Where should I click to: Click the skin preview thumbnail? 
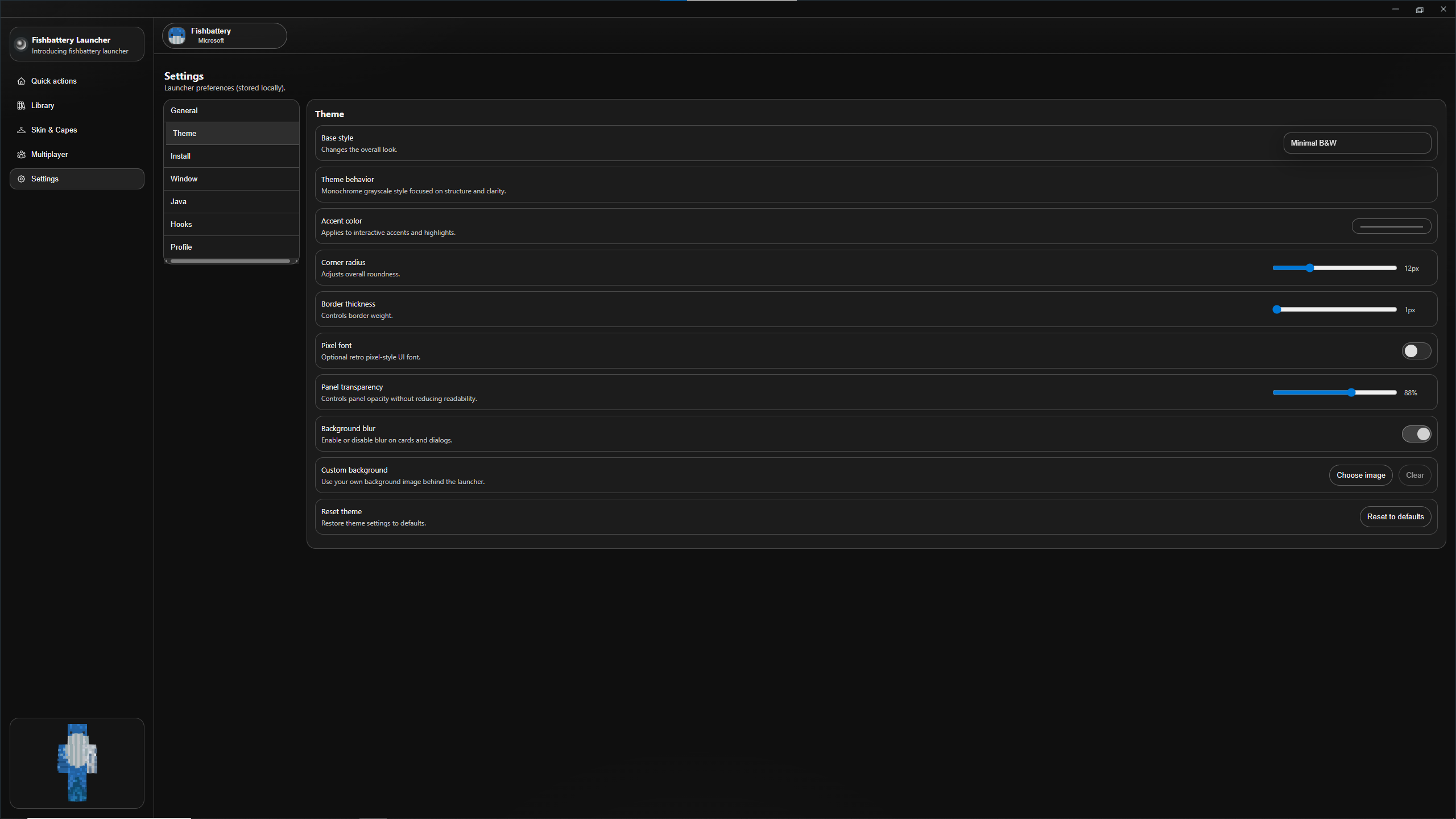(77, 762)
